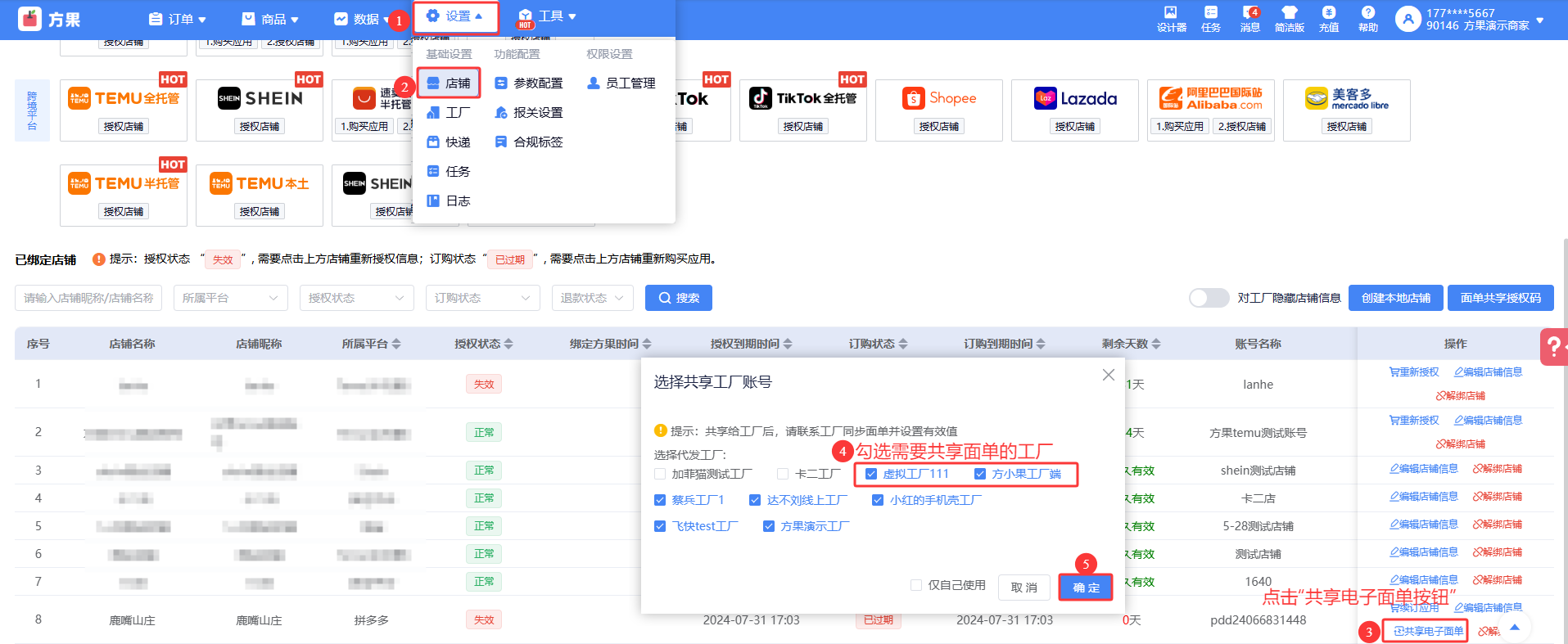Viewport: 1568px width, 644px height.
Task: Expand the 退款状态 dropdown
Action: click(x=592, y=298)
